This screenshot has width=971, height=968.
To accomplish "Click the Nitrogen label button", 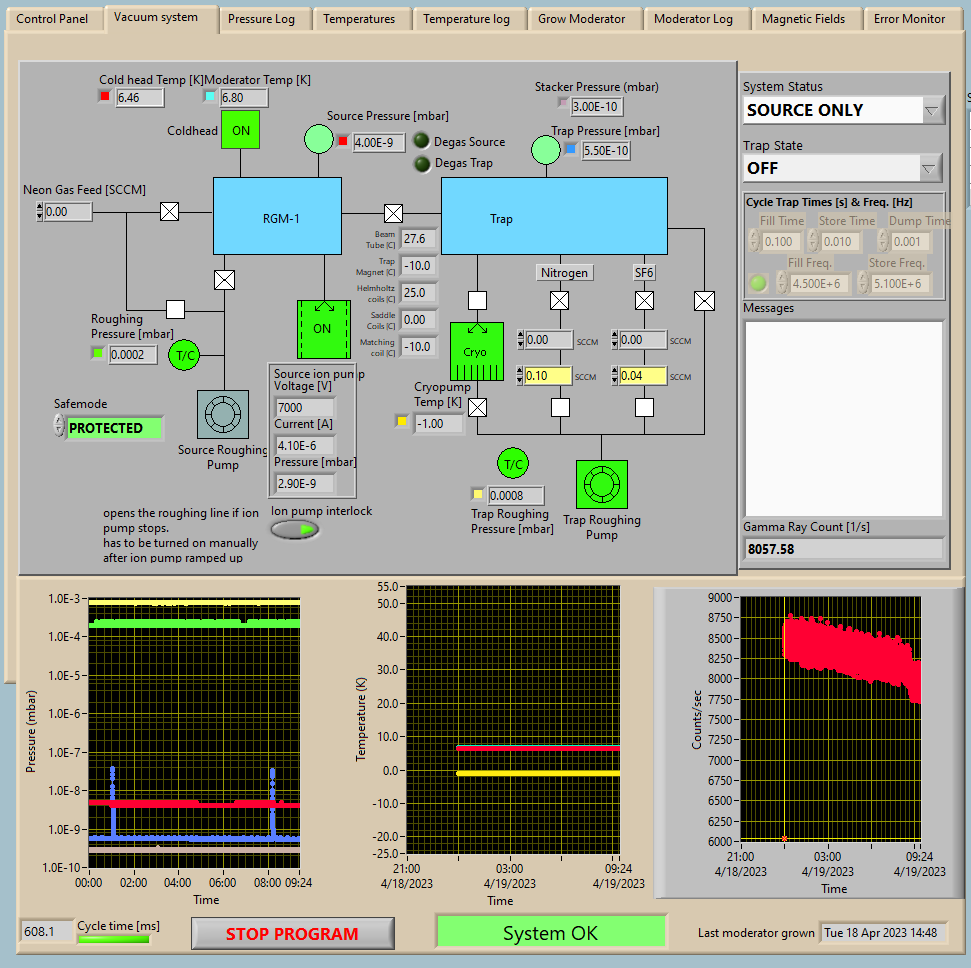I will pos(564,273).
